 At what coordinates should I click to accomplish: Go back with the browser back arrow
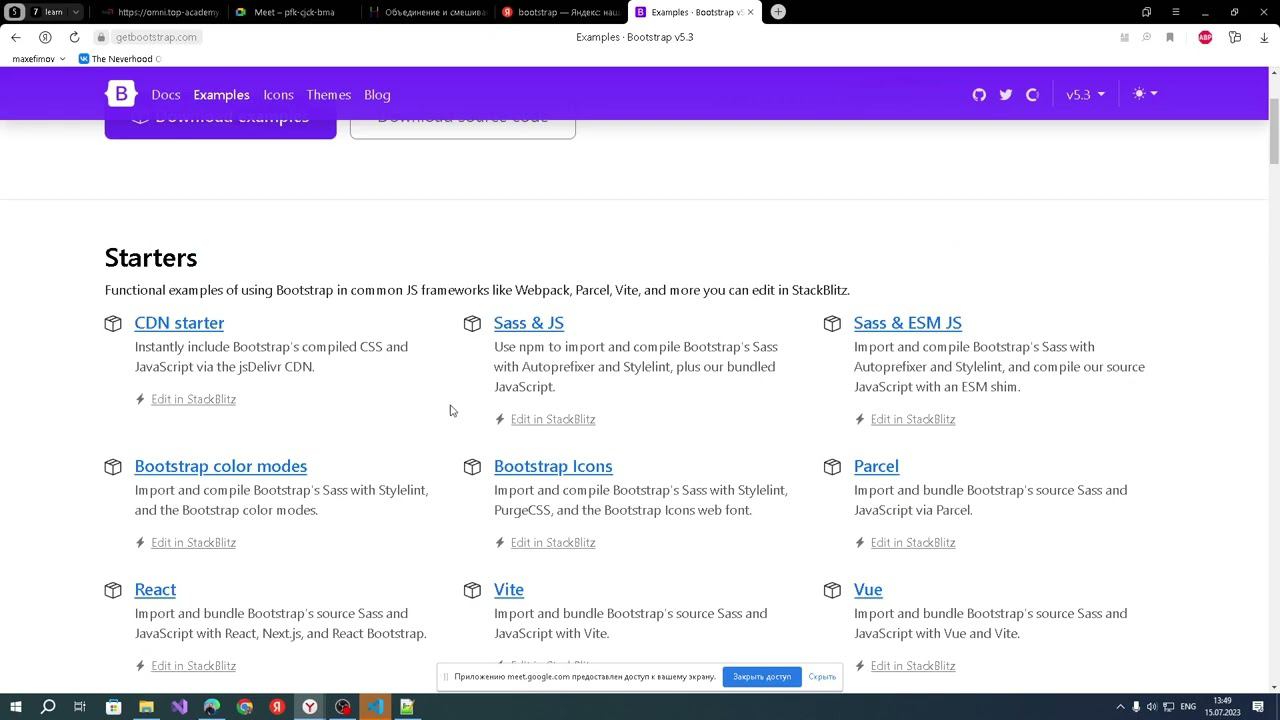(16, 37)
